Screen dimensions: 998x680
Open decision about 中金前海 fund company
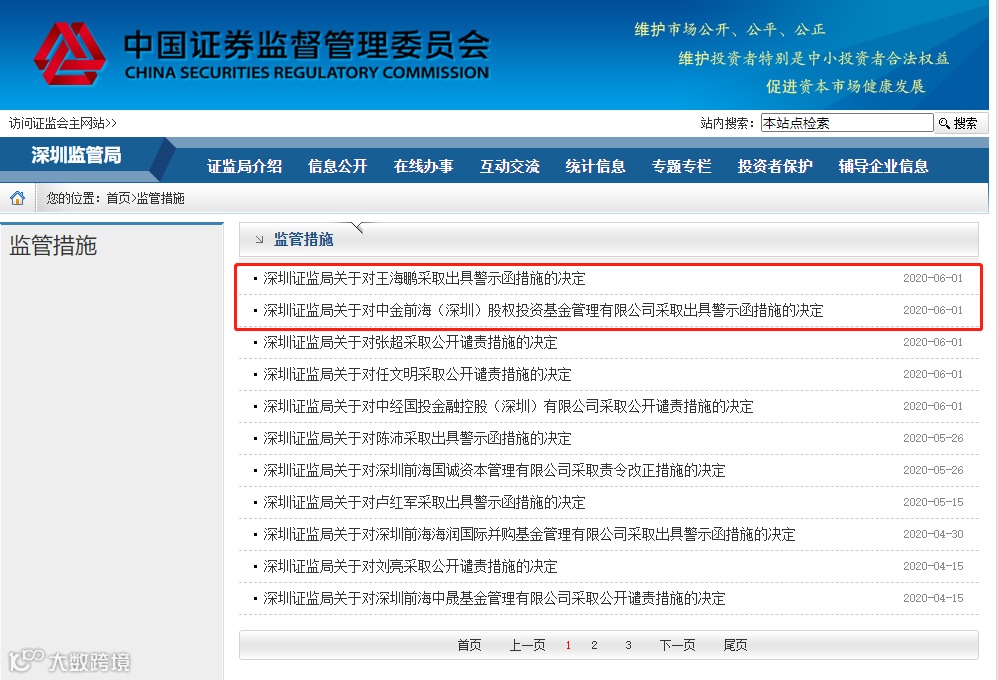543,310
